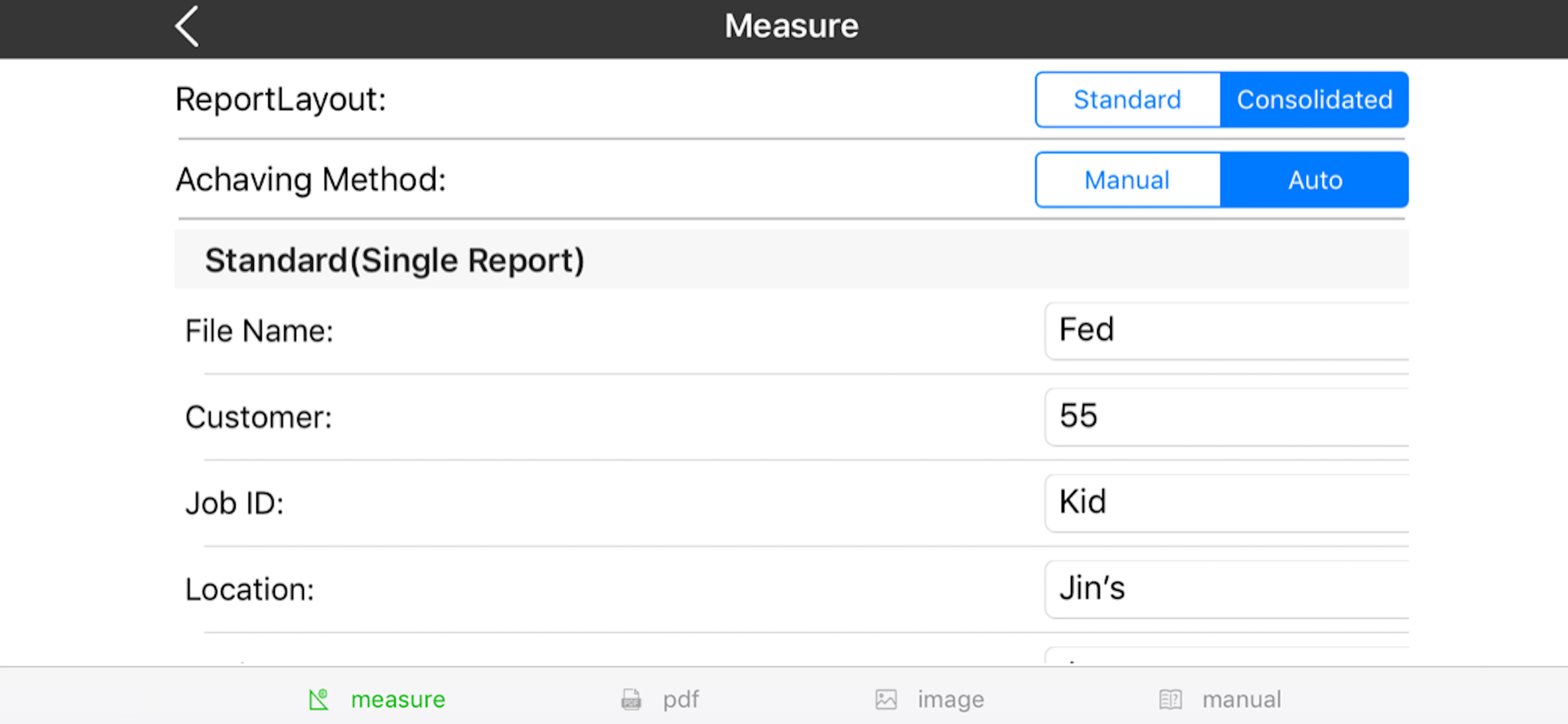Select the measure tab label

point(397,699)
